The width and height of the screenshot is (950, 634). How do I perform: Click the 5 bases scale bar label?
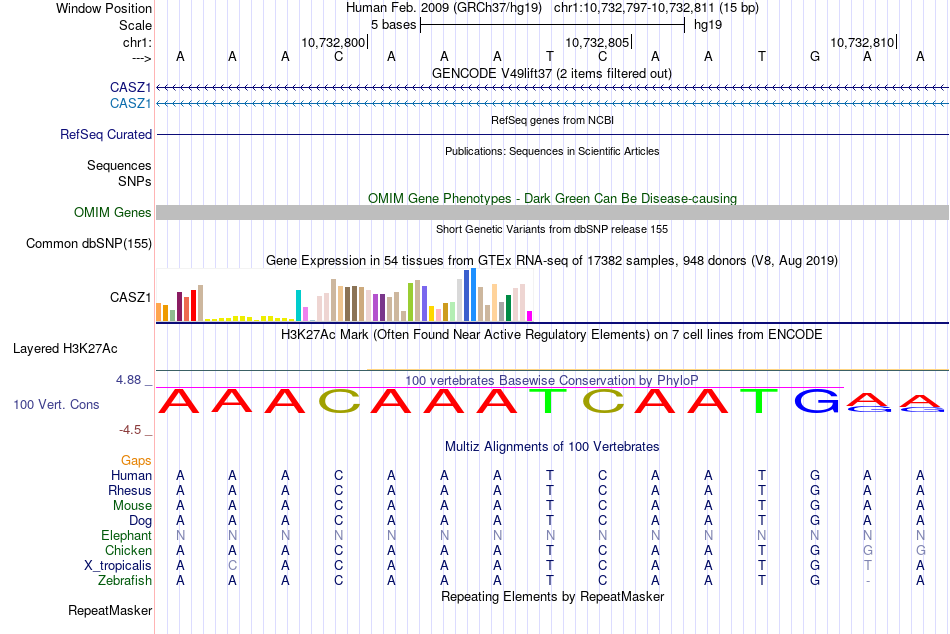[394, 25]
